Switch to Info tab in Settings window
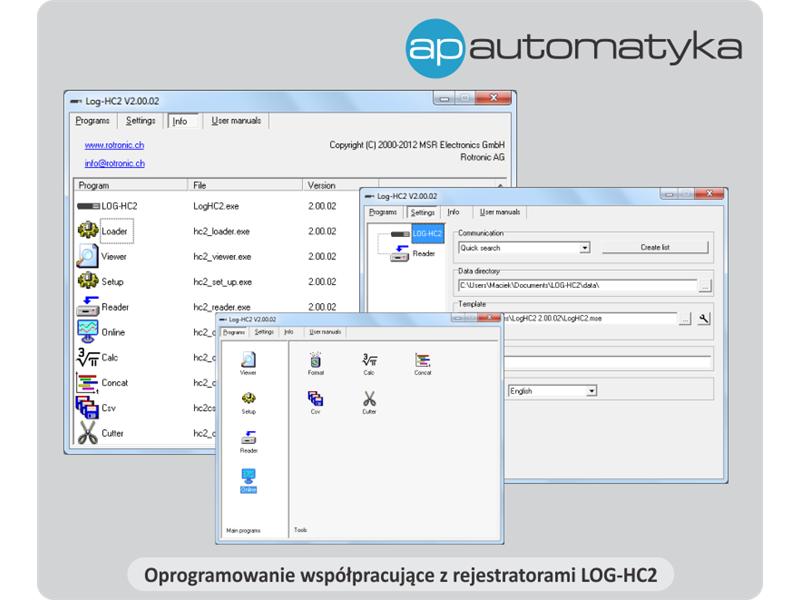This screenshot has width=800, height=600. (453, 212)
